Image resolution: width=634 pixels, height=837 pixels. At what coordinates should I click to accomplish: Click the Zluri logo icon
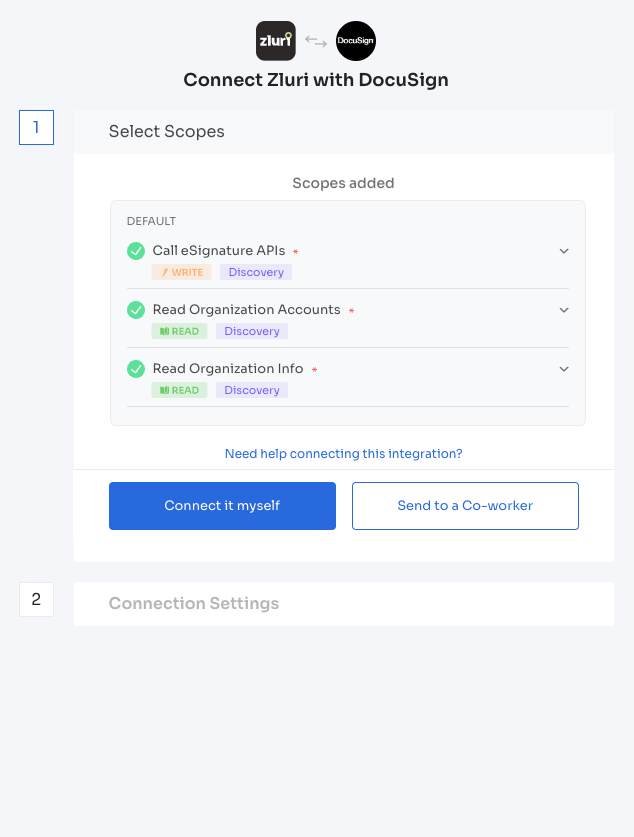point(275,41)
